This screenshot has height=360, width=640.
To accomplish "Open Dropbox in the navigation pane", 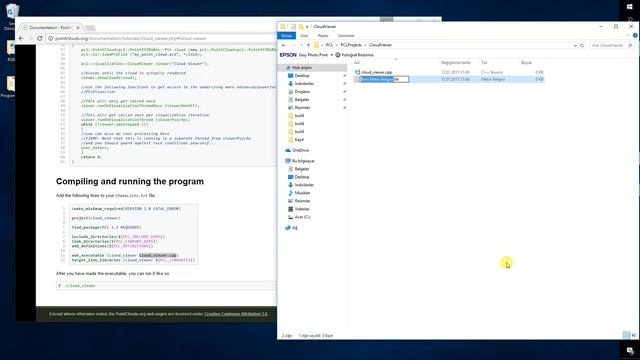I will pos(302,92).
